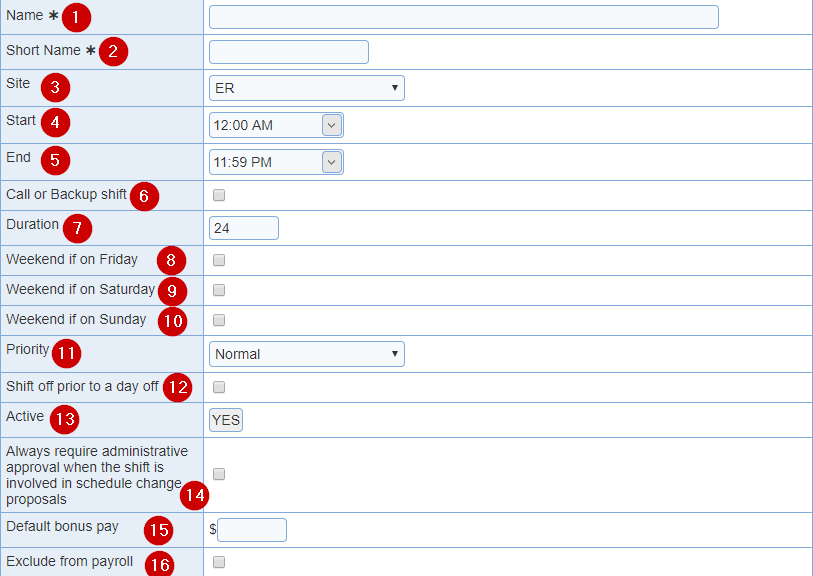Click the Shift off prior to a day off label
Image resolution: width=813 pixels, height=576 pixels.
(82, 386)
